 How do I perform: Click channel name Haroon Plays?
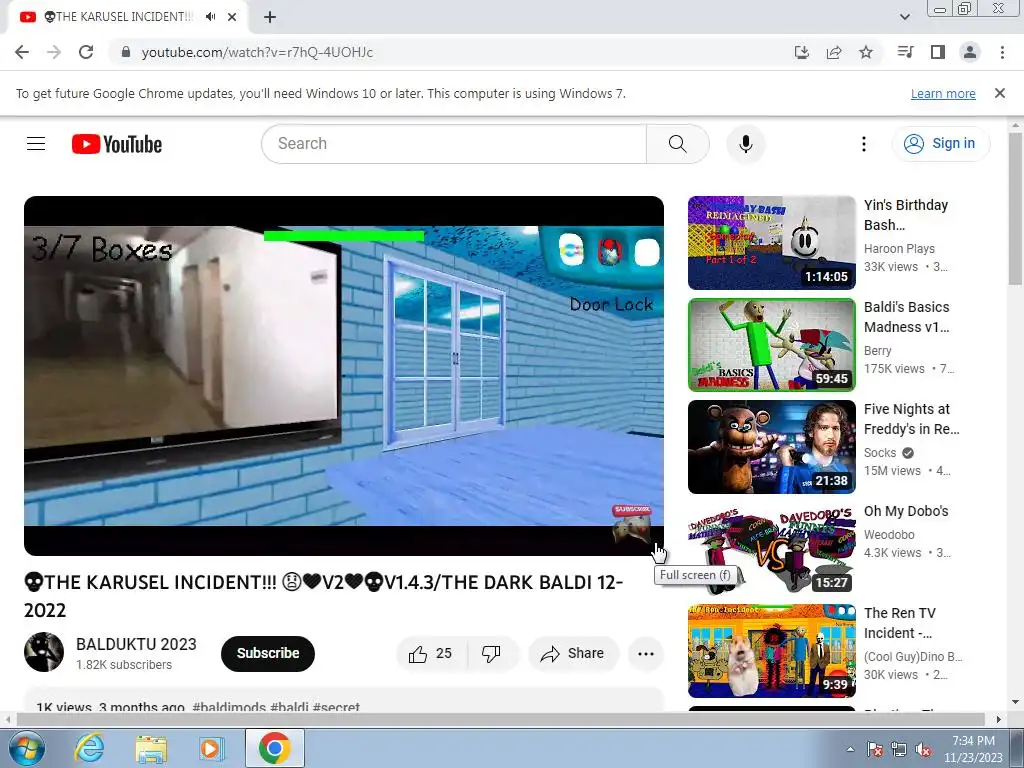click(899, 249)
